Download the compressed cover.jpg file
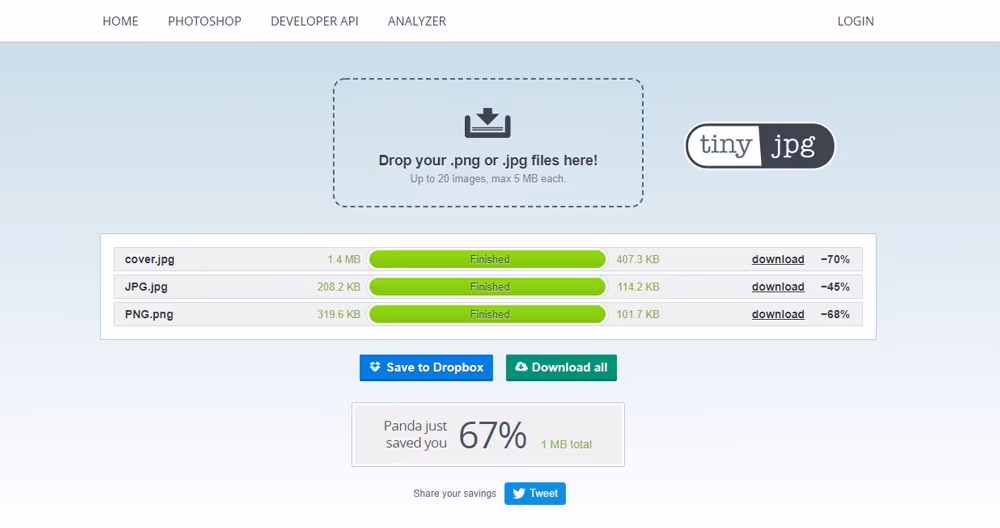 777,260
